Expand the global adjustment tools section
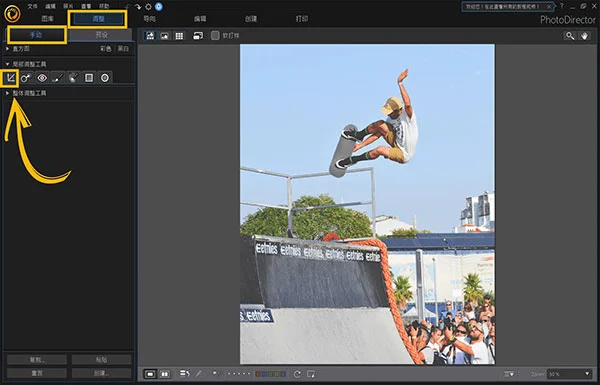 (x=7, y=93)
